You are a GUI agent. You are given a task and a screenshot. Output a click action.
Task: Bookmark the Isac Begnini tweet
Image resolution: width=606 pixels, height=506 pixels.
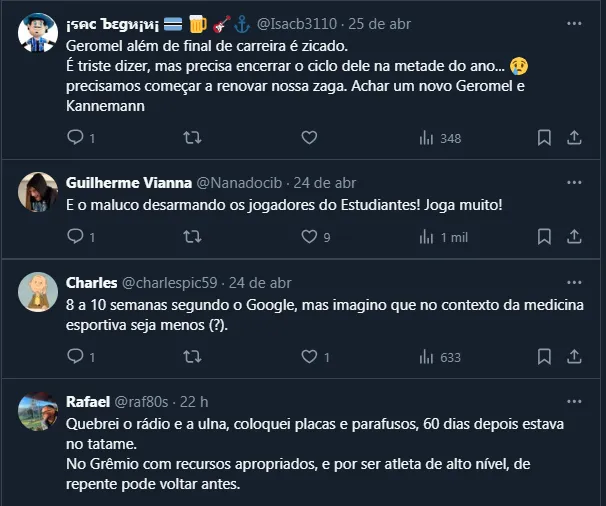tap(544, 138)
